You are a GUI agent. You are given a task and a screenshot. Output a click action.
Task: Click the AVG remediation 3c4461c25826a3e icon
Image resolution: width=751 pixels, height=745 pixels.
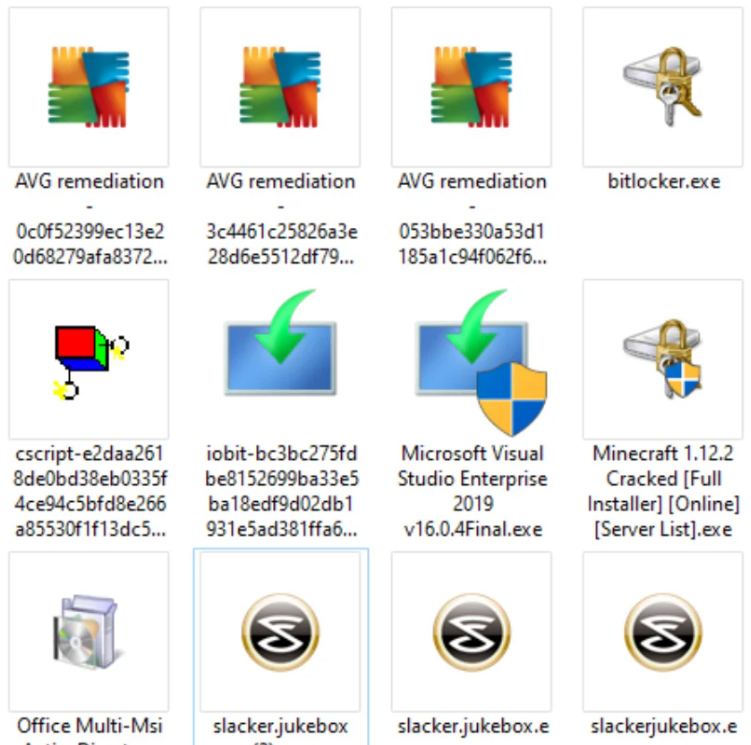pos(280,87)
